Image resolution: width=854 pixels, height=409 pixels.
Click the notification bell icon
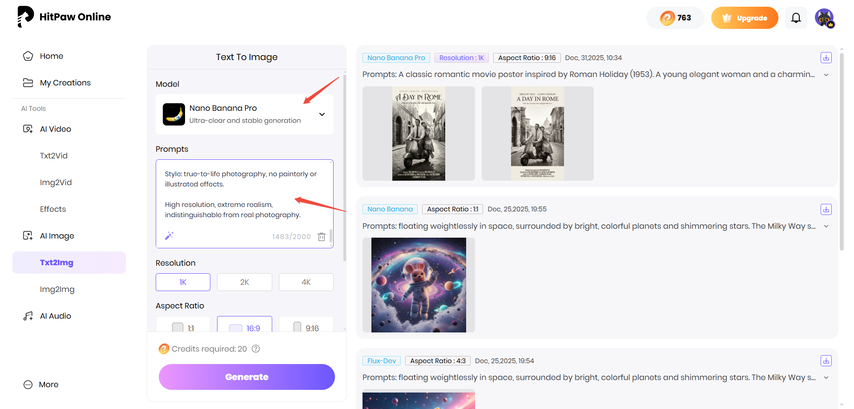pyautogui.click(x=796, y=18)
